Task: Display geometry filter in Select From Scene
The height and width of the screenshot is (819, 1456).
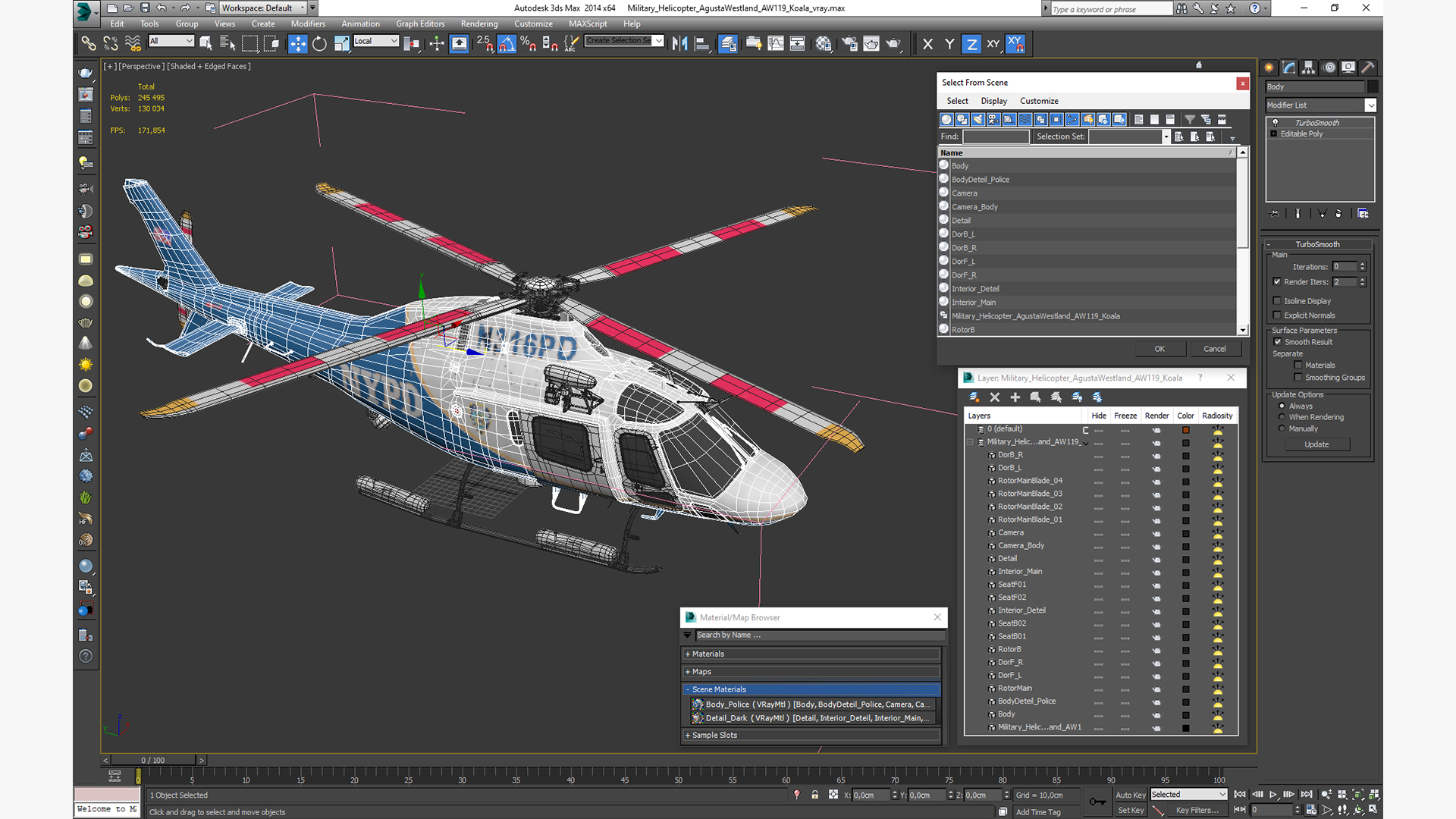Action: [x=946, y=120]
